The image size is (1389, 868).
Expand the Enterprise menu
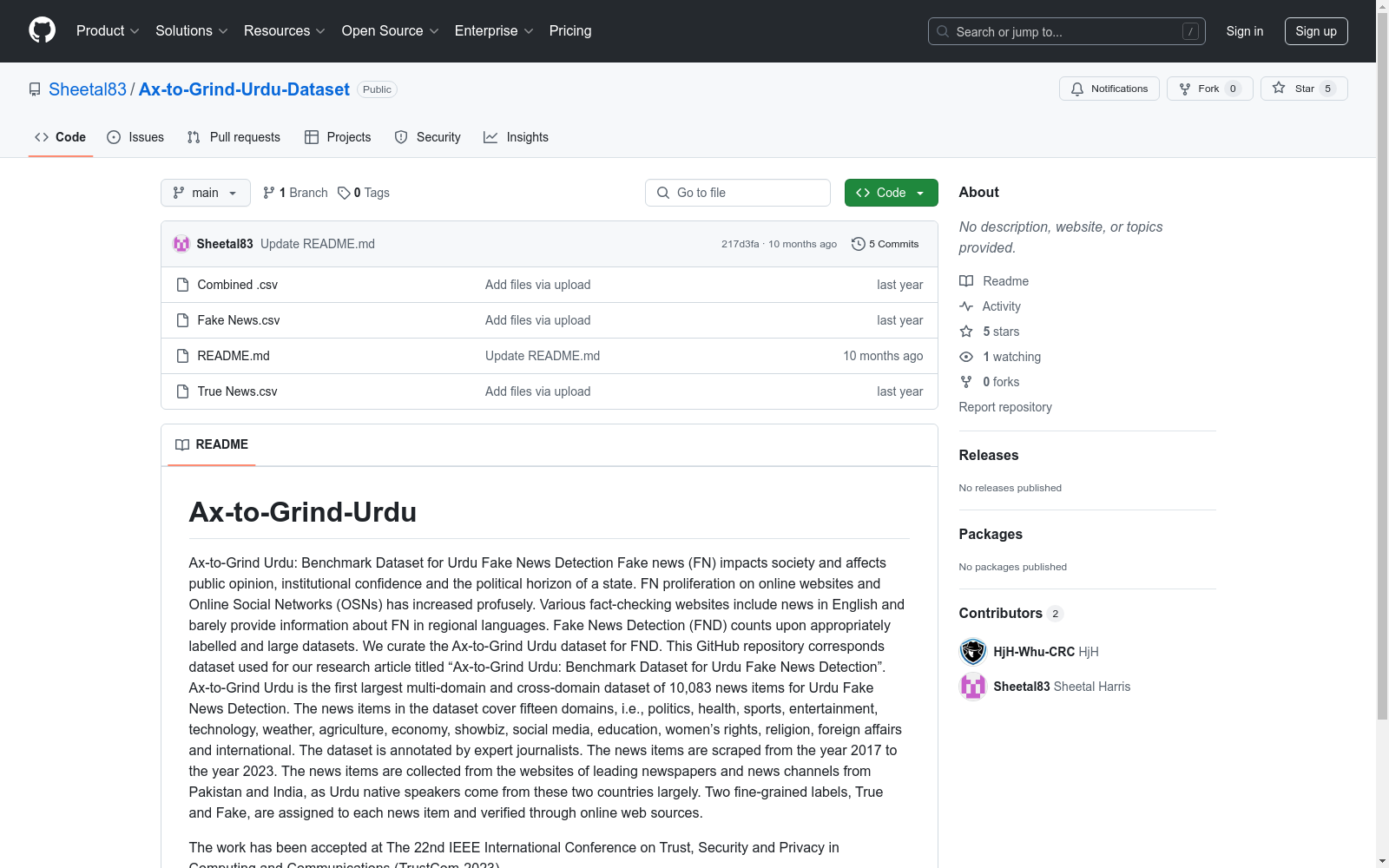(x=494, y=31)
